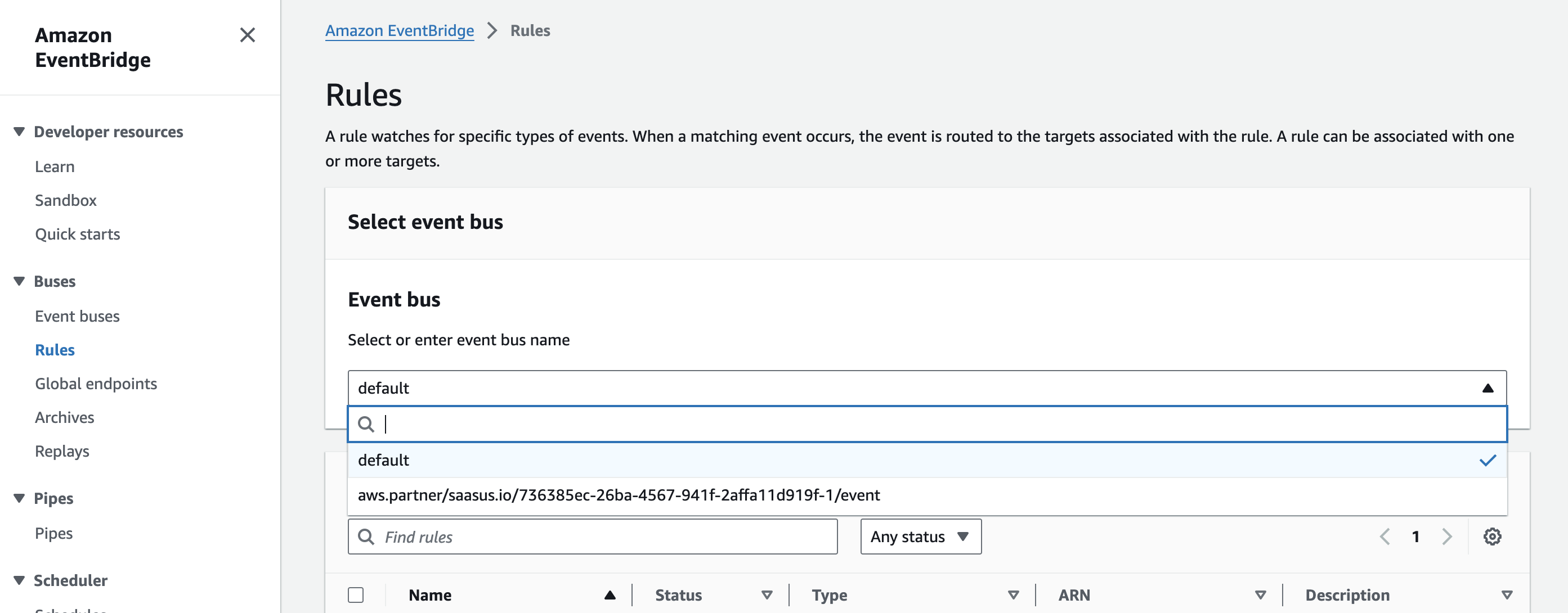The image size is (1568, 613).
Task: Collapse the Scheduler section
Action: 19,581
